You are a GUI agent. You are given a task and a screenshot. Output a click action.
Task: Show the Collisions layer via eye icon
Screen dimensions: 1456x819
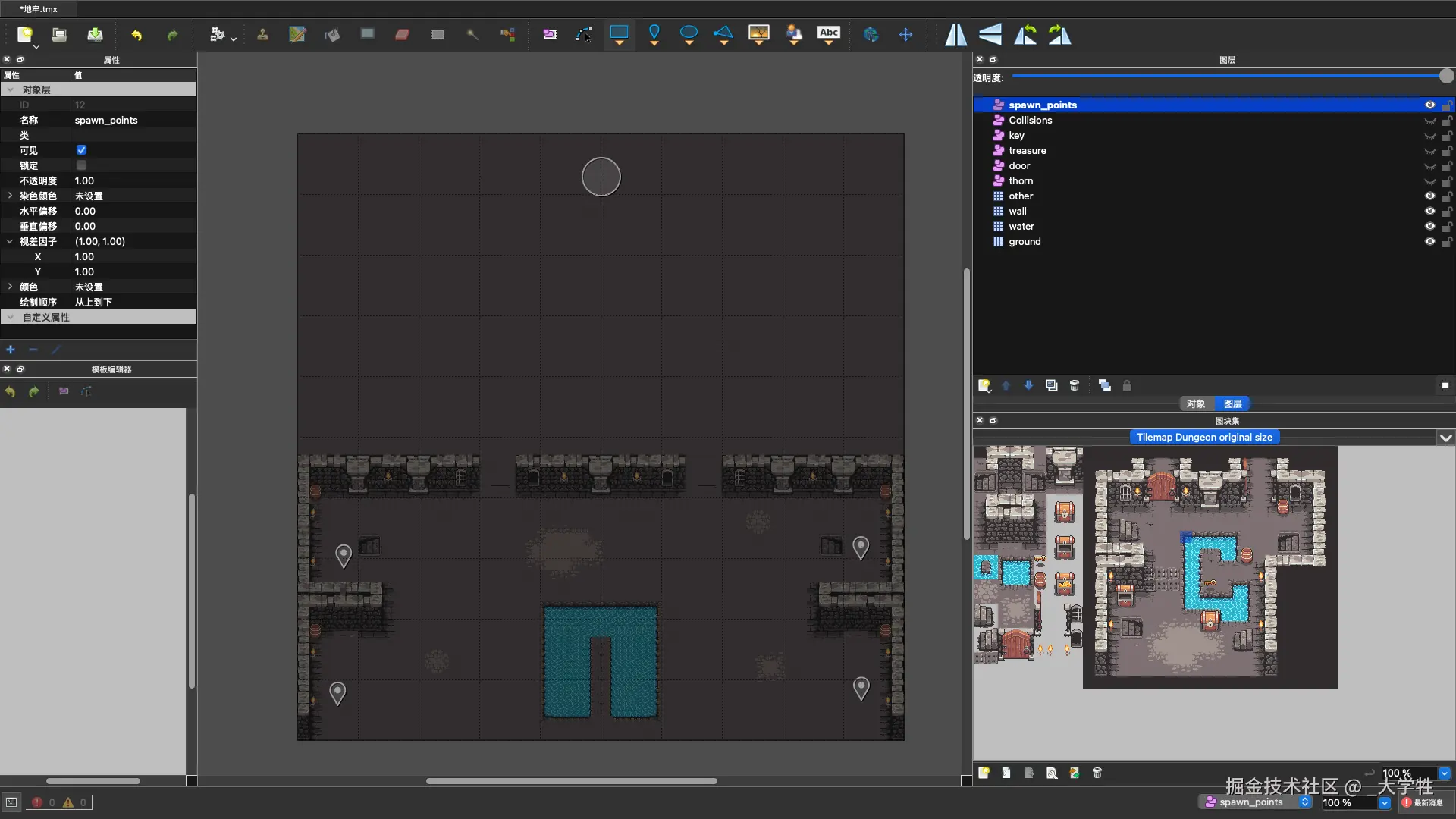[1429, 121]
